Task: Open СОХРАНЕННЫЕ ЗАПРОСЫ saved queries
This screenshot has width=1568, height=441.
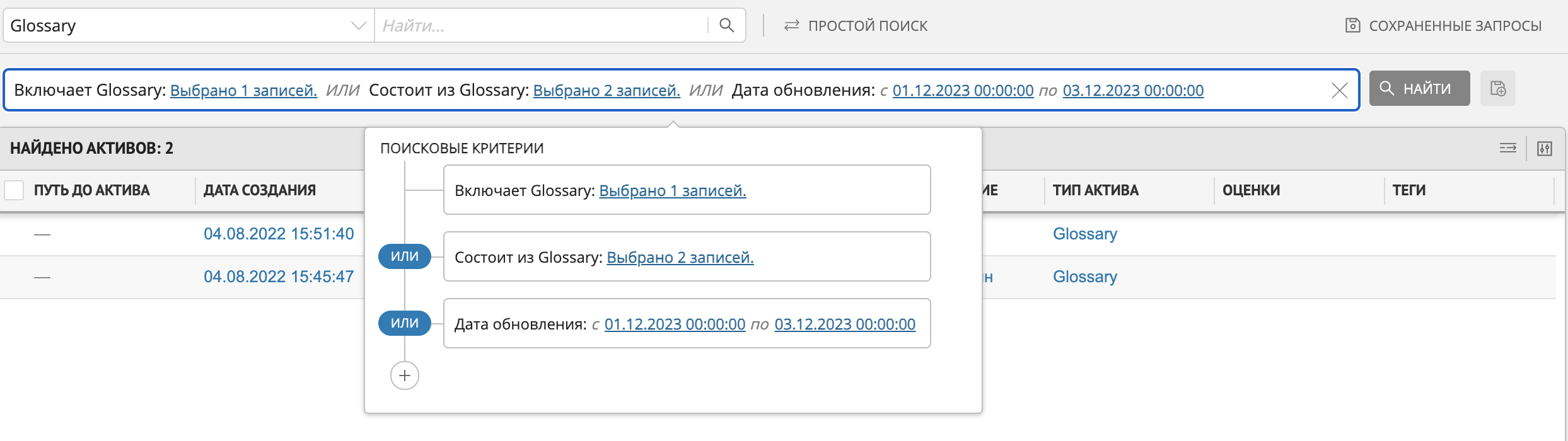Action: (x=1443, y=26)
